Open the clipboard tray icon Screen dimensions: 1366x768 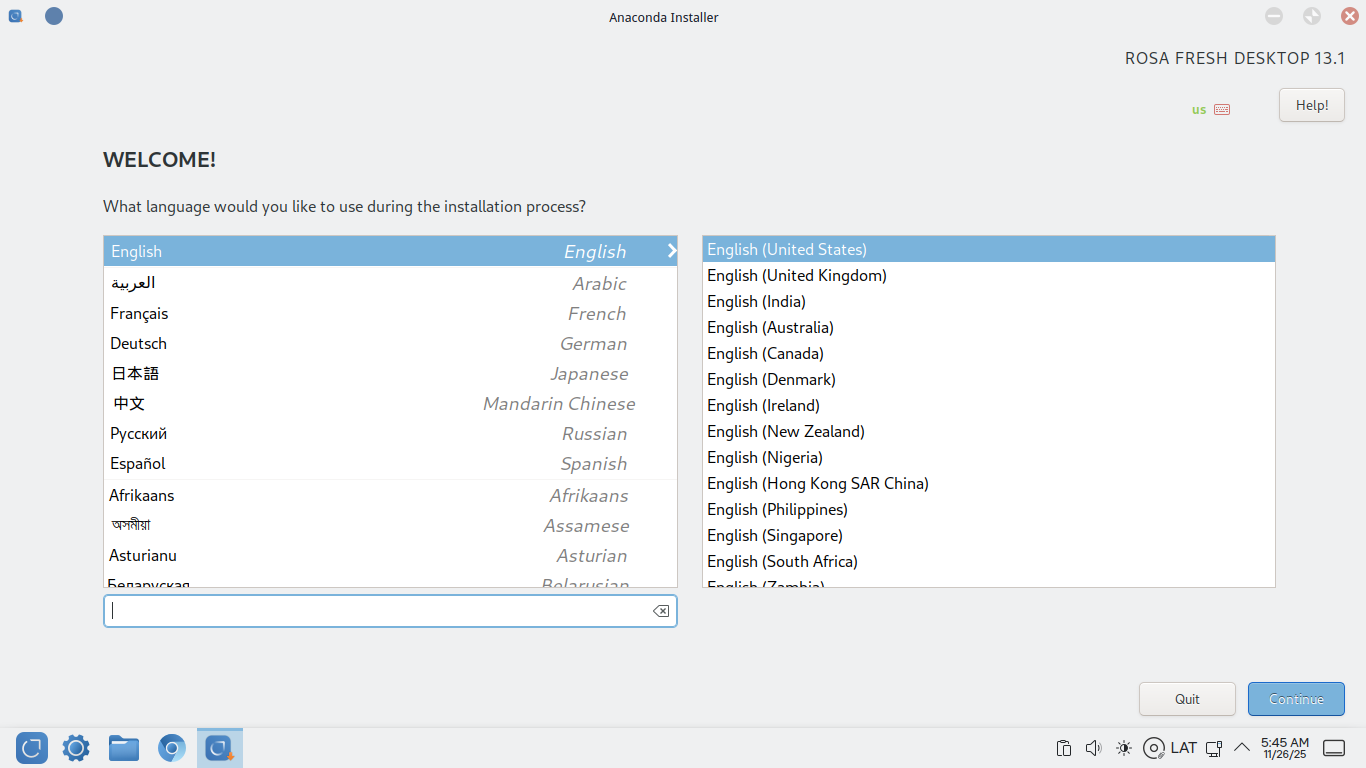(x=1064, y=748)
